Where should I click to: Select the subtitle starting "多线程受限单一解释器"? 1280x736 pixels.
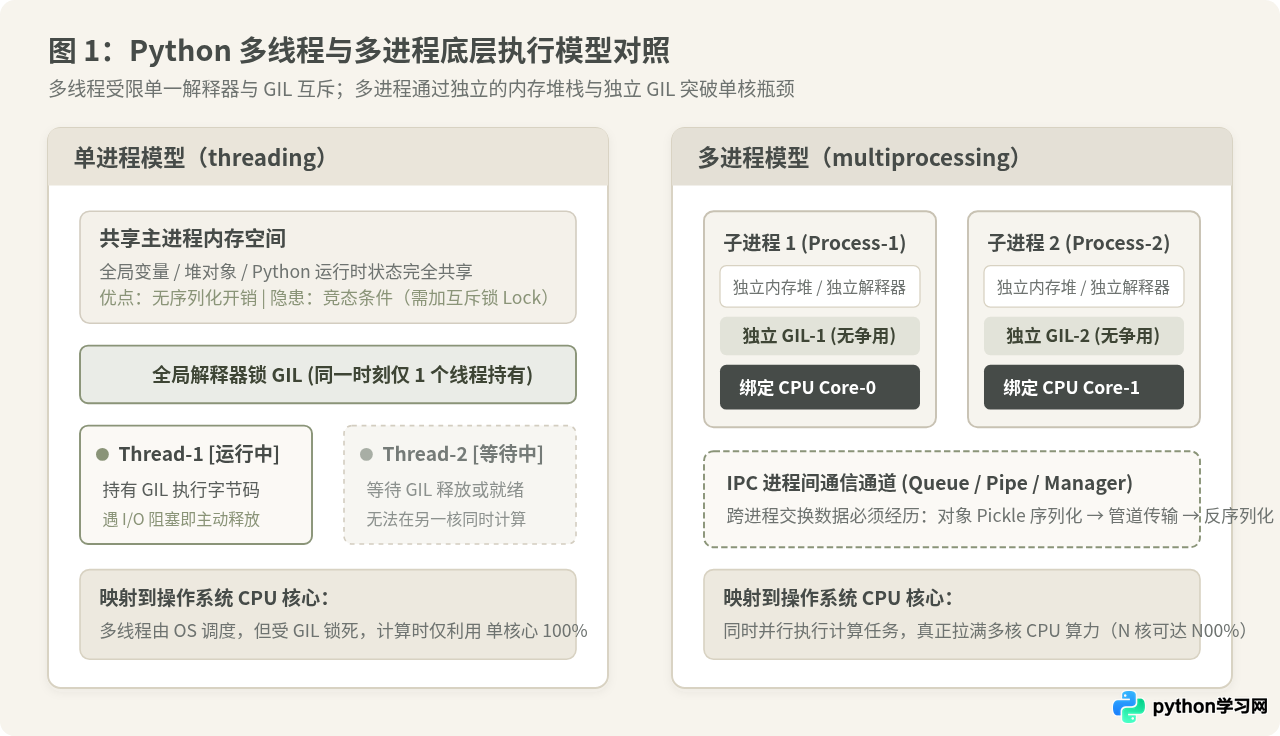421,89
